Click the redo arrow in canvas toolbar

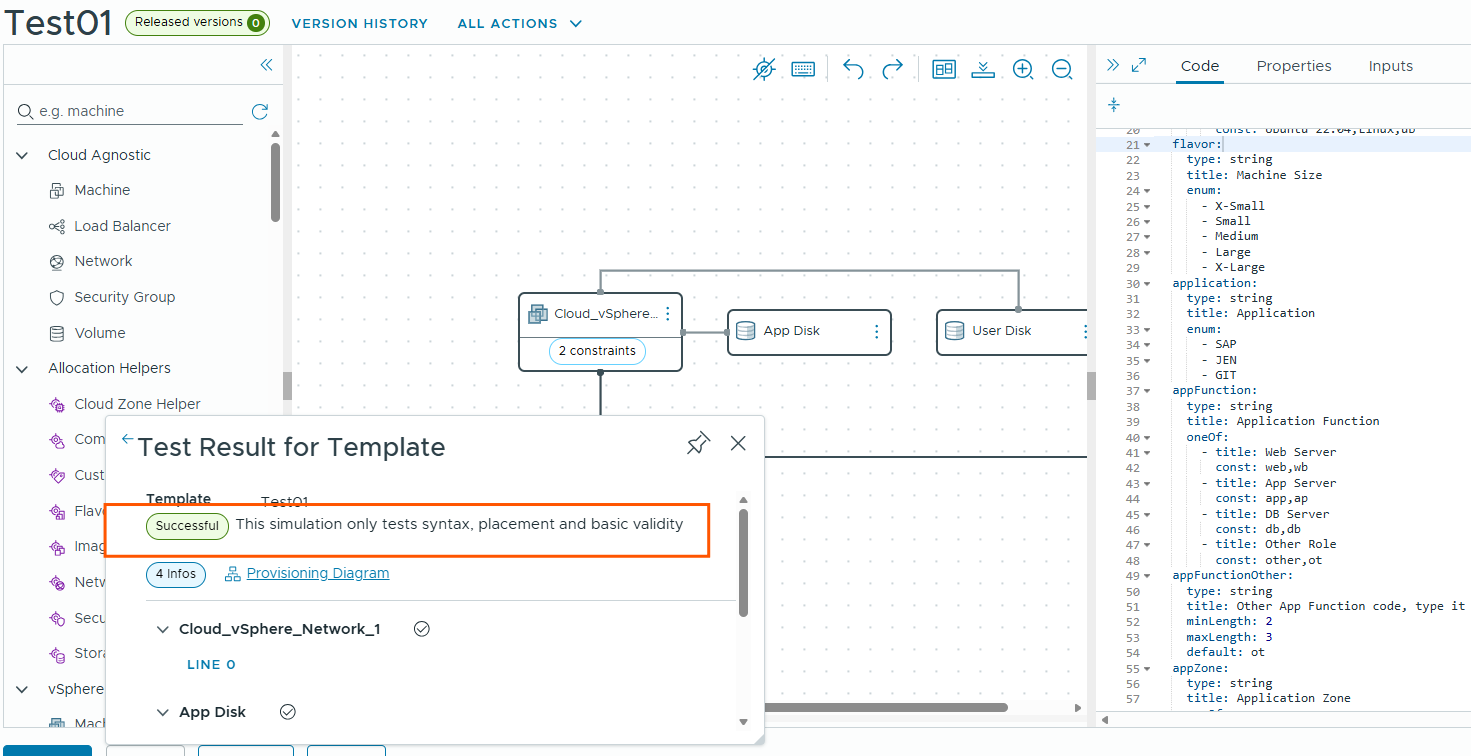click(892, 69)
